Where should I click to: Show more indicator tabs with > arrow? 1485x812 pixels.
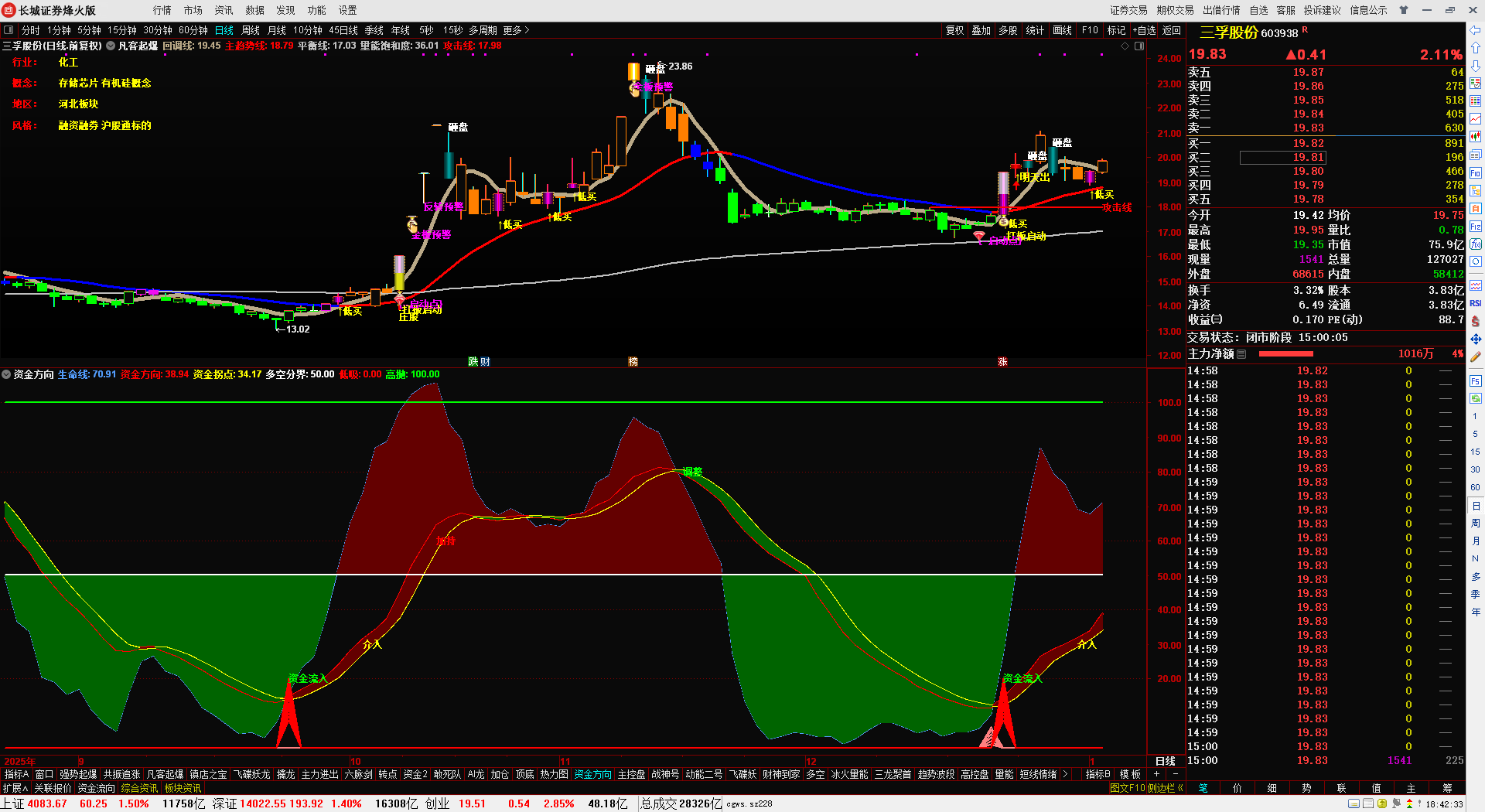point(1065,774)
